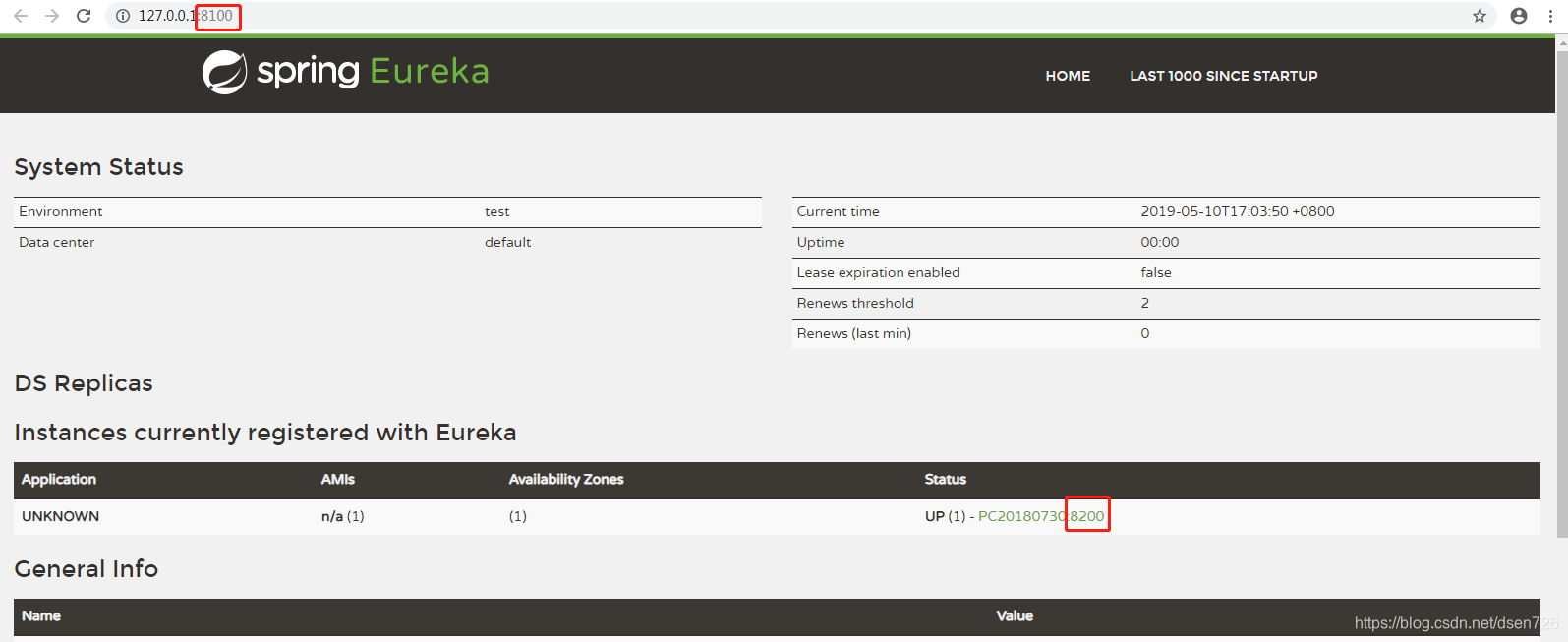1568x642 pixels.
Task: Select the DS Replicas heading
Action: point(84,383)
